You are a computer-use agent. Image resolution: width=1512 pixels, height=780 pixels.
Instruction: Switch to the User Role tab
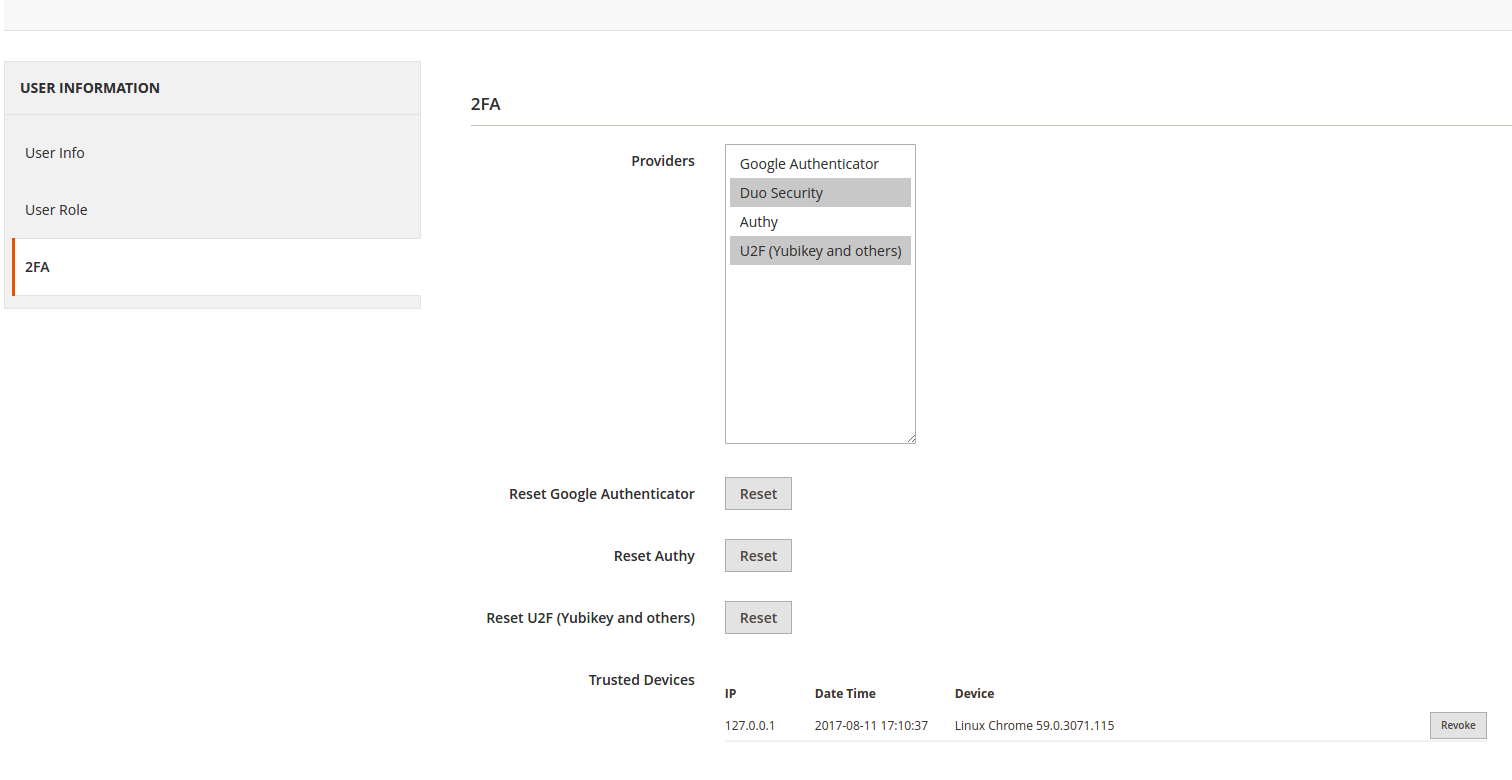56,210
